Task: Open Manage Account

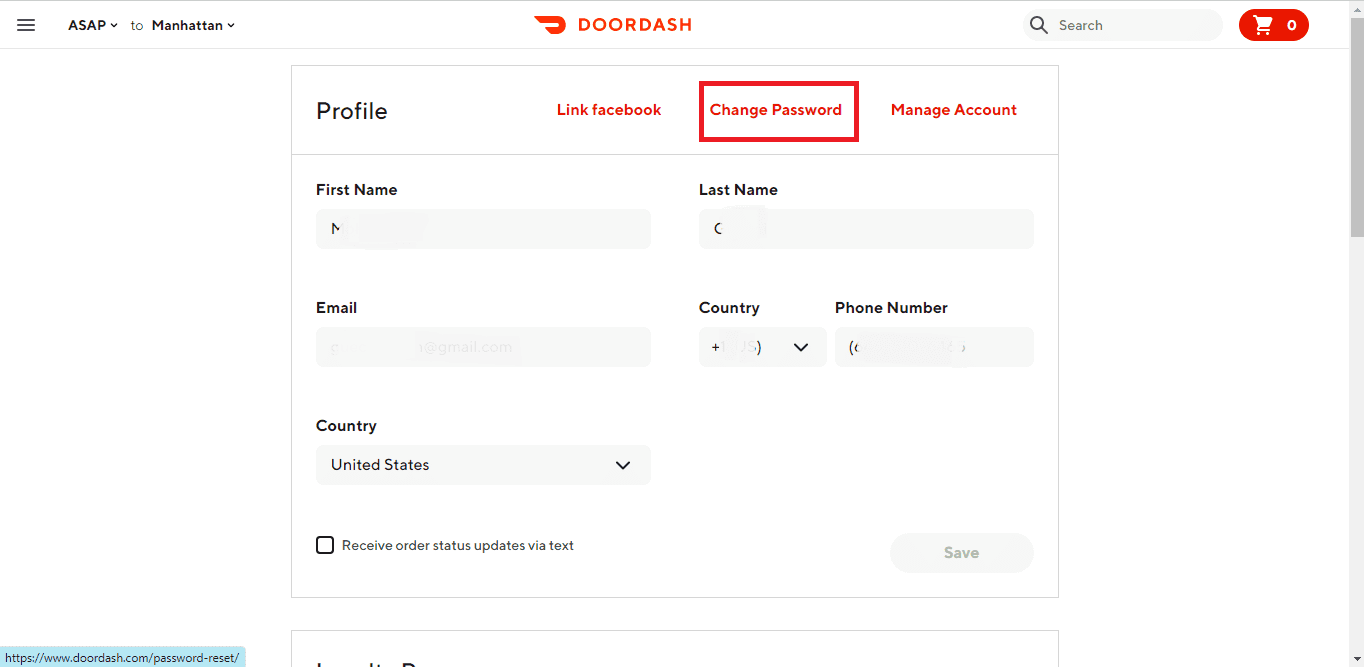Action: pyautogui.click(x=953, y=110)
